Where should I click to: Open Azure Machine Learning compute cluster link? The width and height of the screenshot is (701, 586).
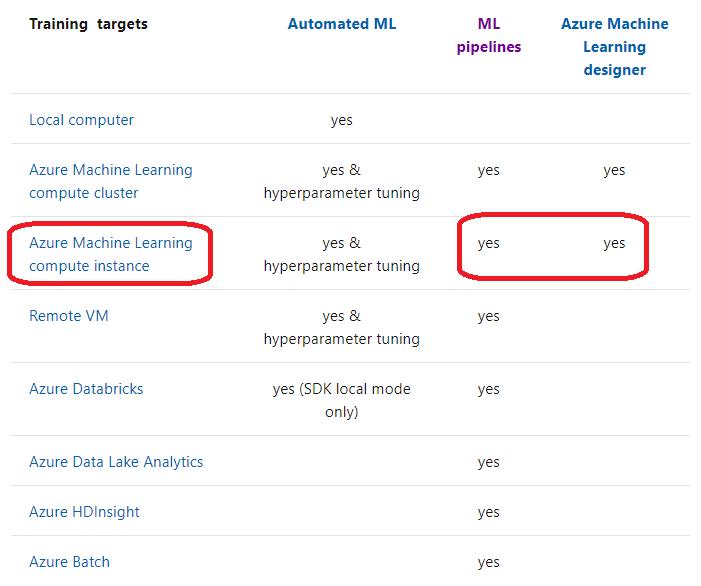110,181
